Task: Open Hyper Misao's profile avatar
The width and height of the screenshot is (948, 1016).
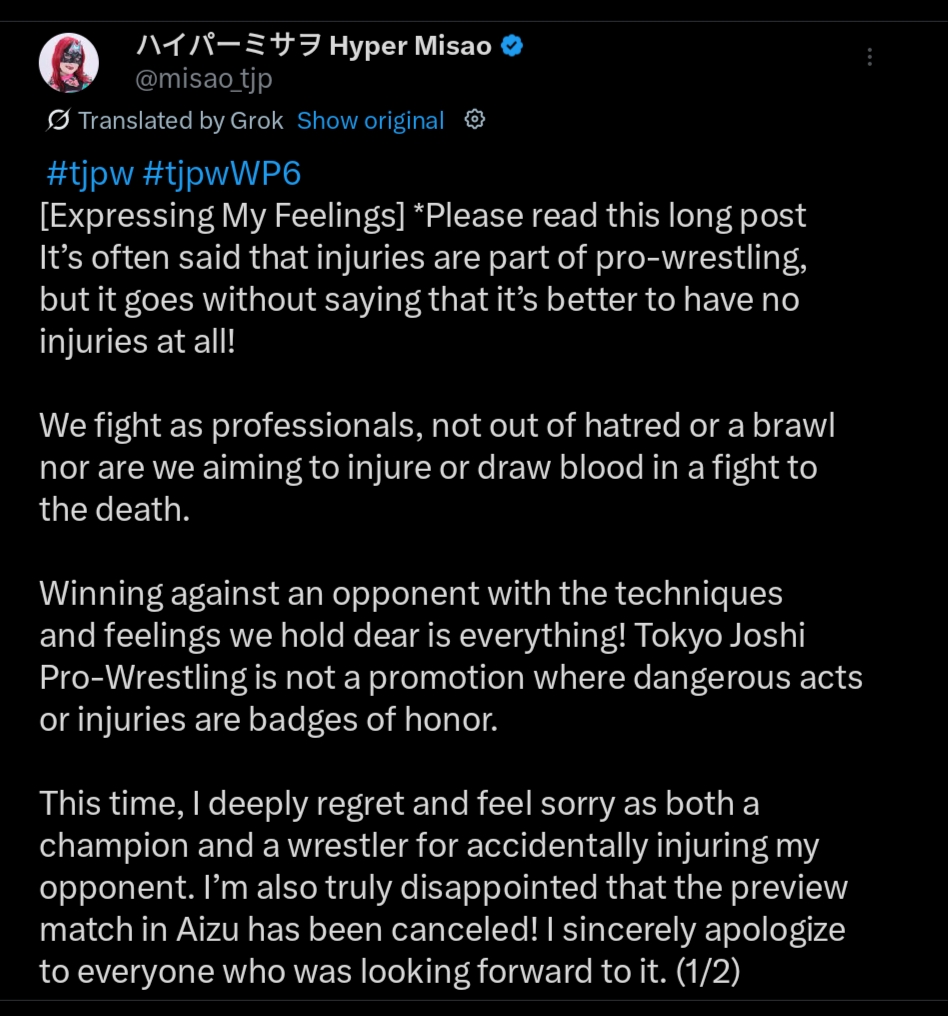Action: point(68,63)
